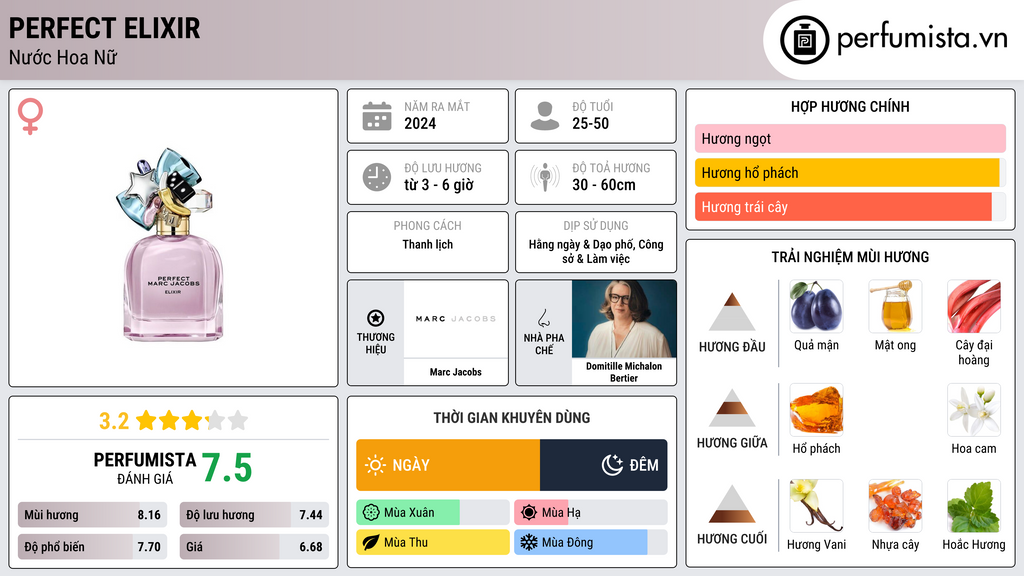The image size is (1024, 576).
Task: Click the Hương giữa pyramid icon
Action: click(x=732, y=408)
